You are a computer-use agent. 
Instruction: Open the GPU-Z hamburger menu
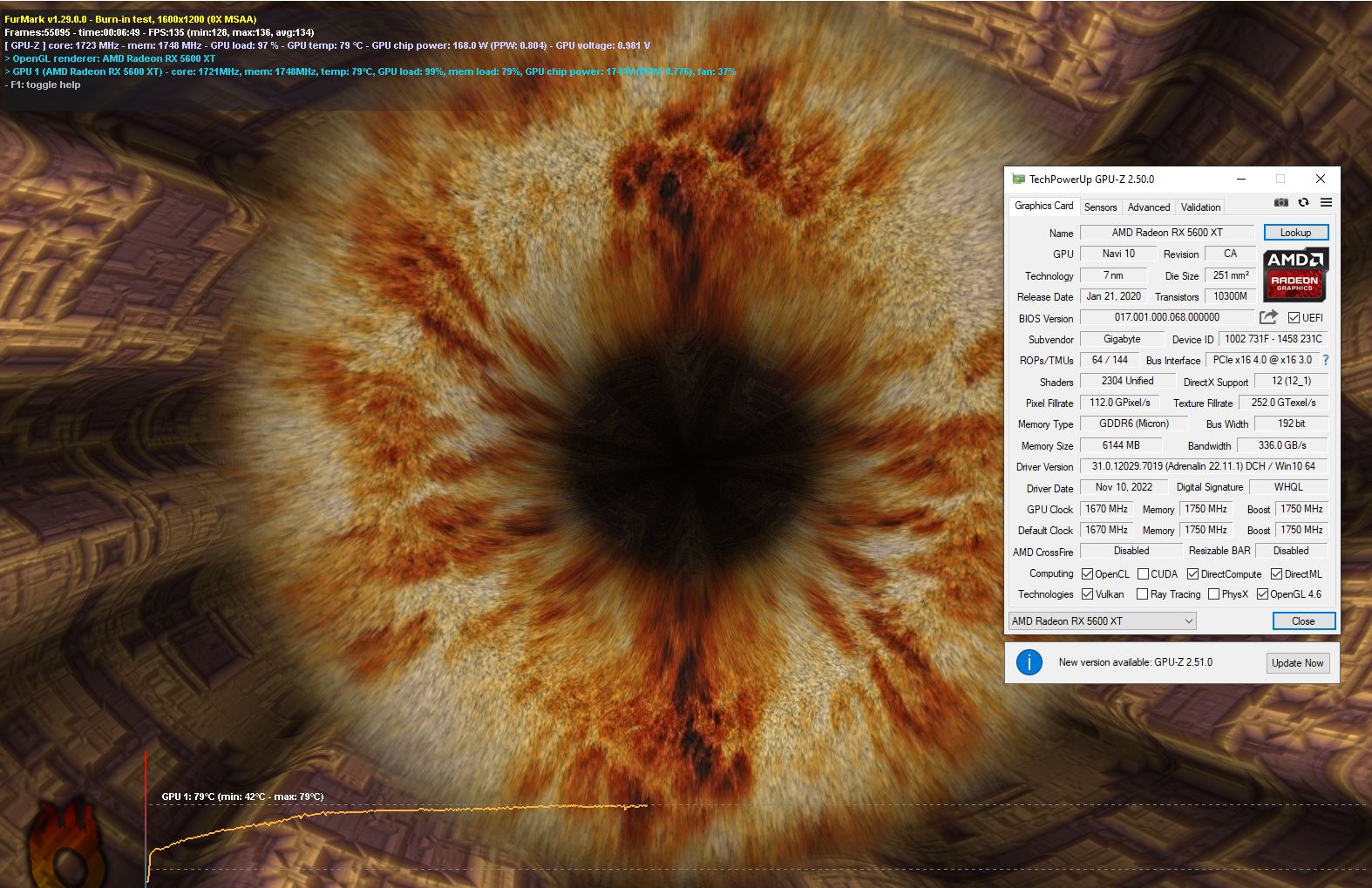click(1326, 202)
